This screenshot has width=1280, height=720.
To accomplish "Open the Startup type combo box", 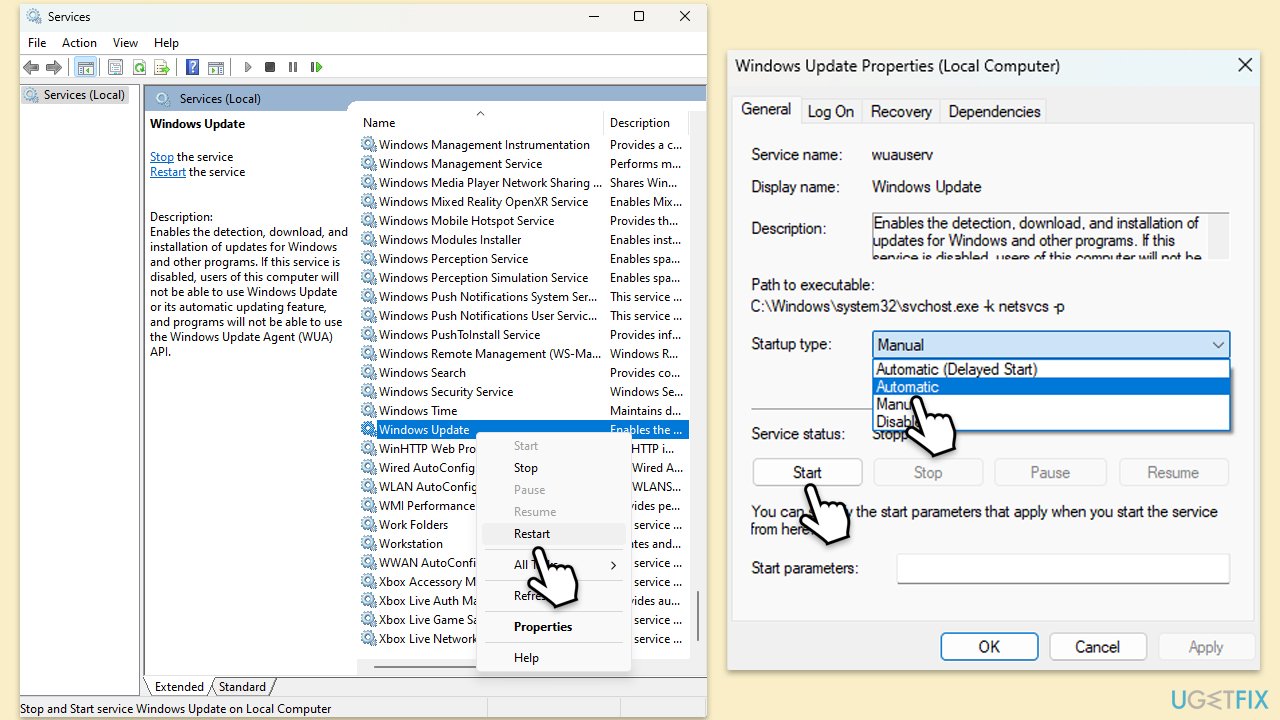I will click(1051, 344).
